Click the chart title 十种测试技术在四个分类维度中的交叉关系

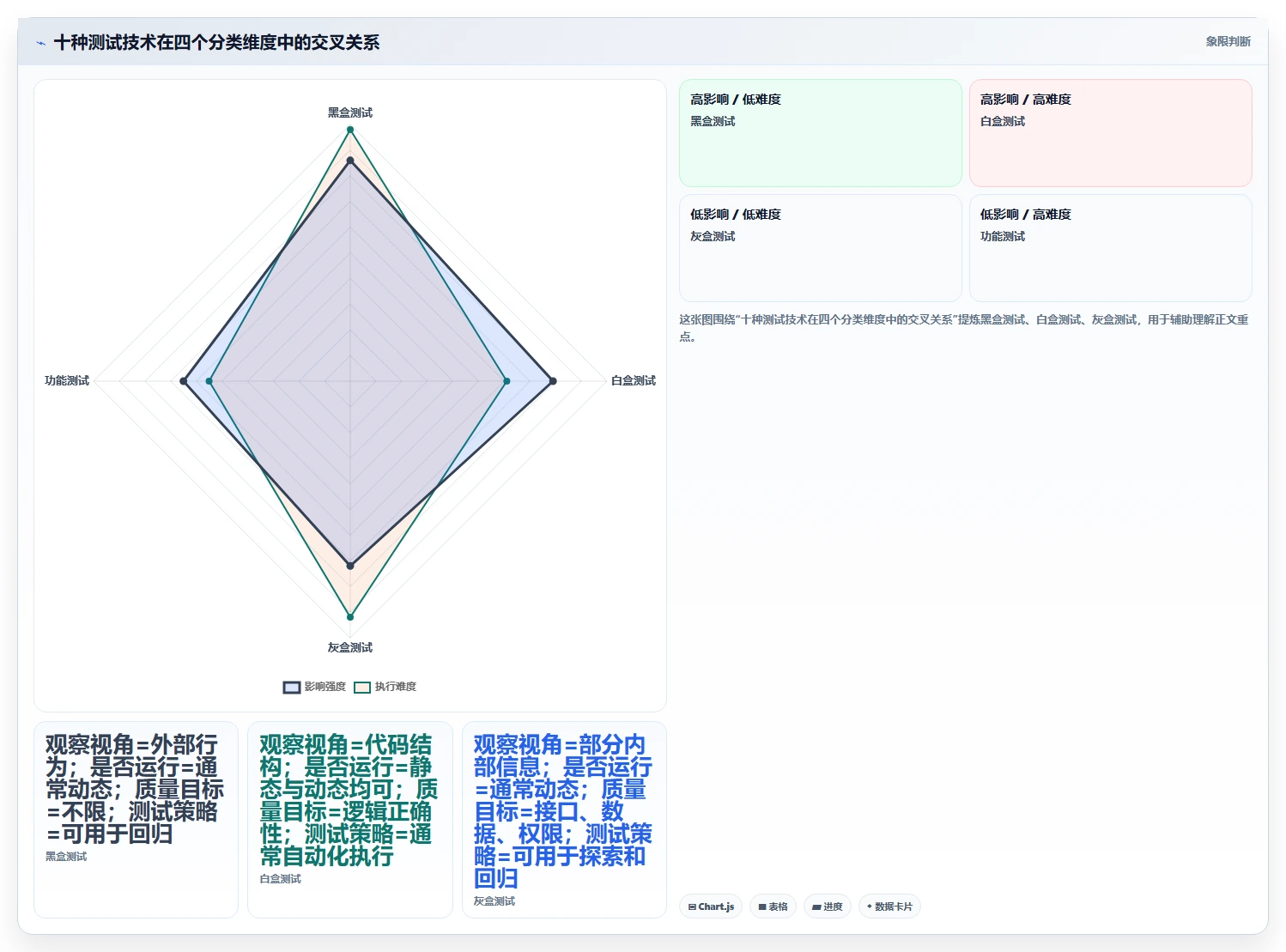(216, 42)
